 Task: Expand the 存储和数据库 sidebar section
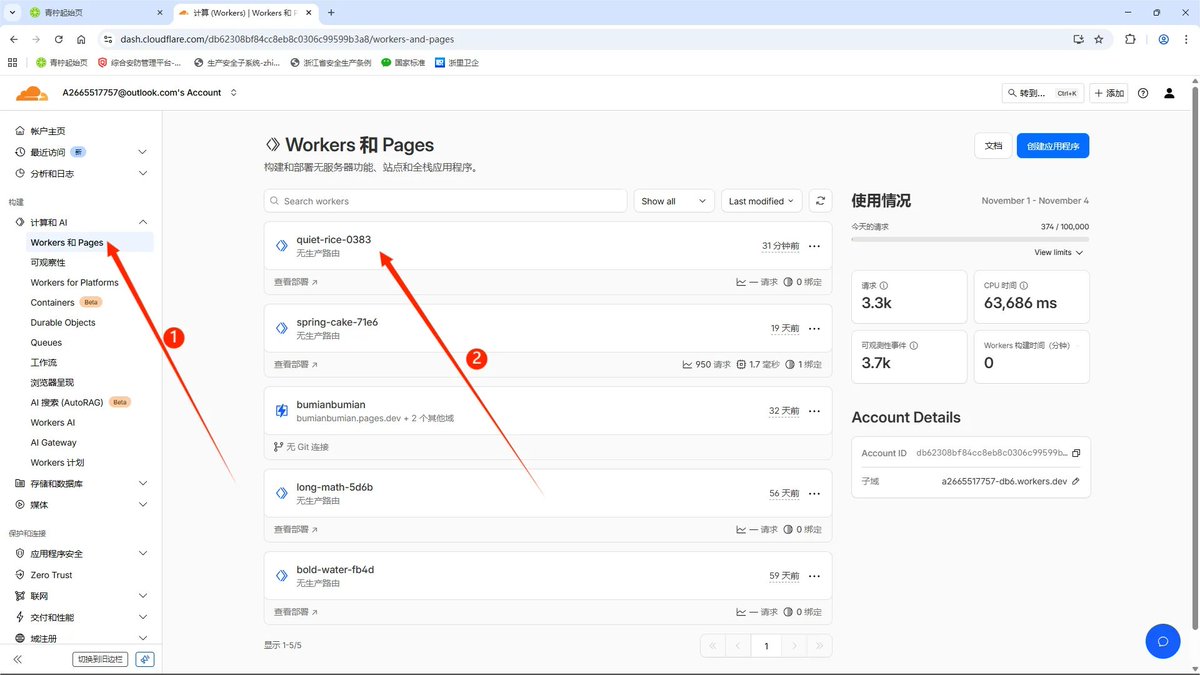tap(142, 484)
